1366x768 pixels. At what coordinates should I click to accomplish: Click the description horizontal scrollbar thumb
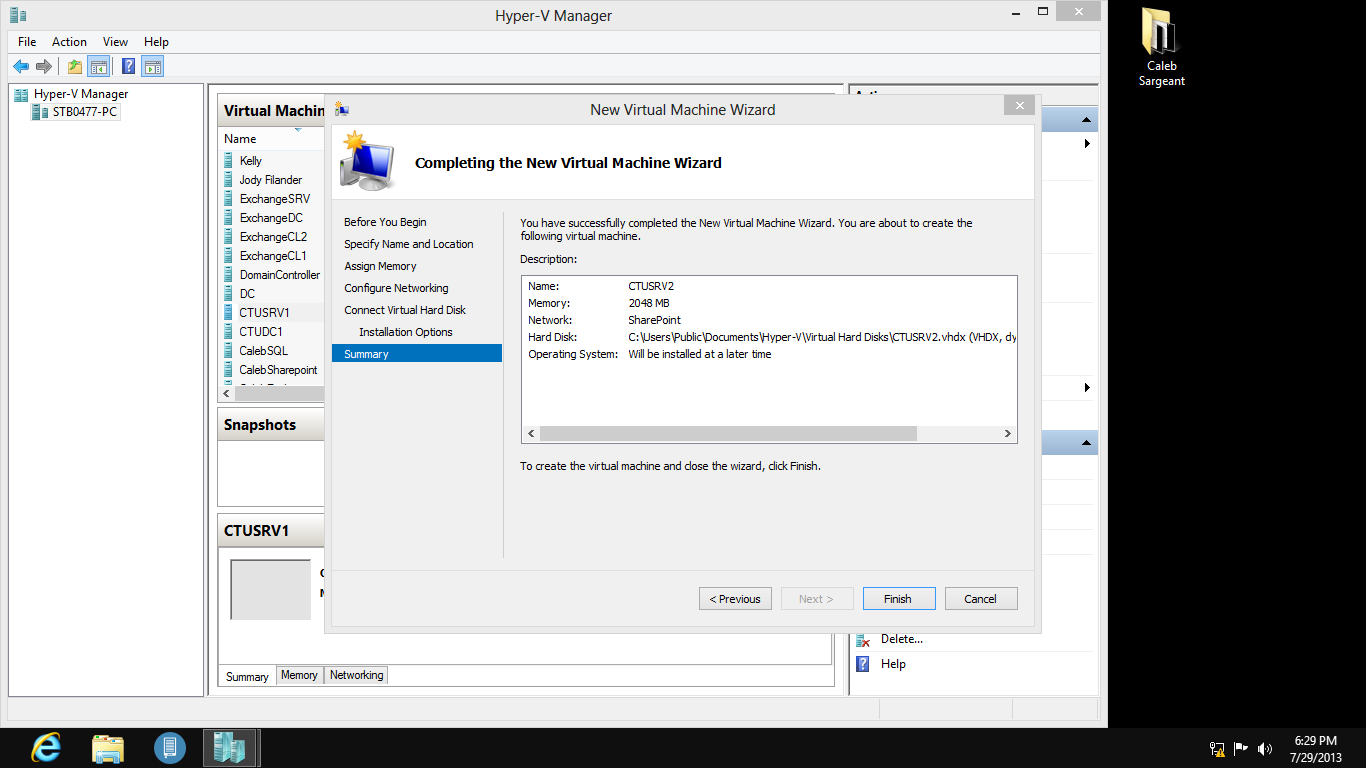pos(728,434)
